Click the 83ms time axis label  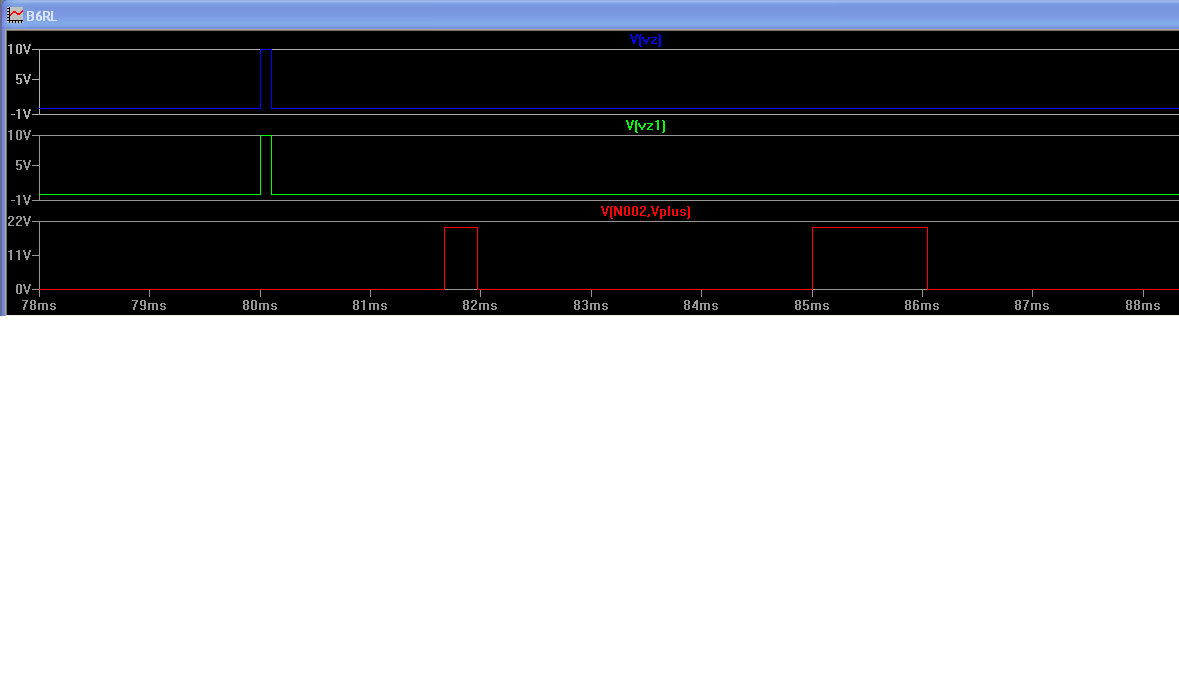[591, 305]
